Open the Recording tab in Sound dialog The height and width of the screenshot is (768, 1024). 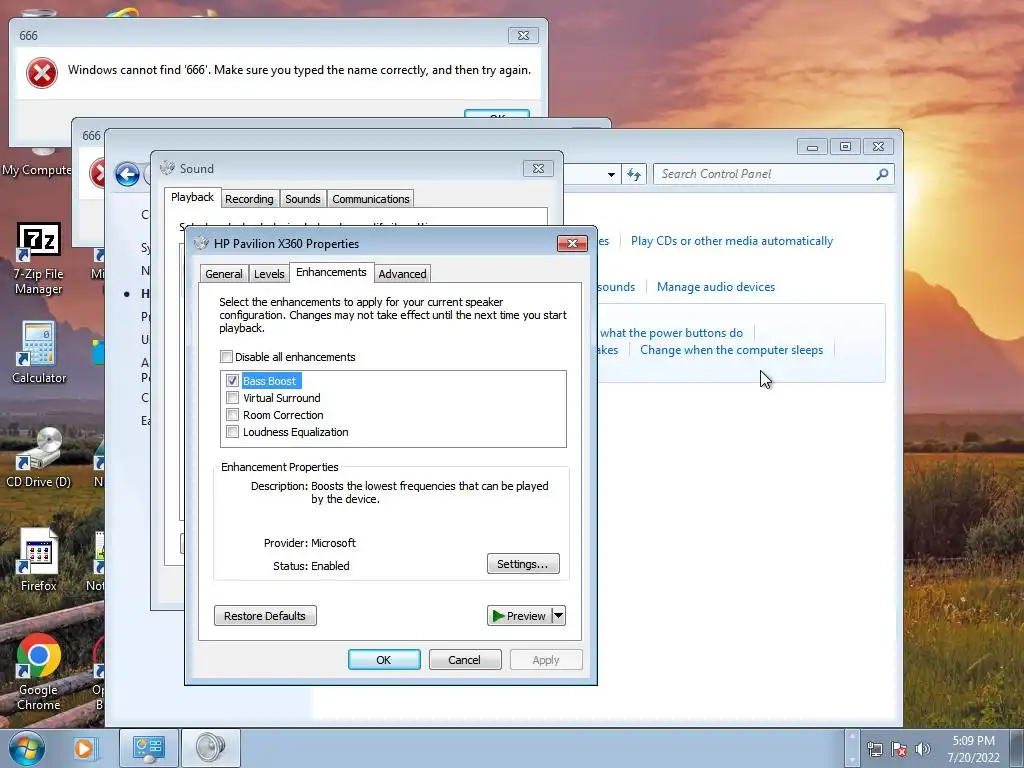(x=249, y=199)
